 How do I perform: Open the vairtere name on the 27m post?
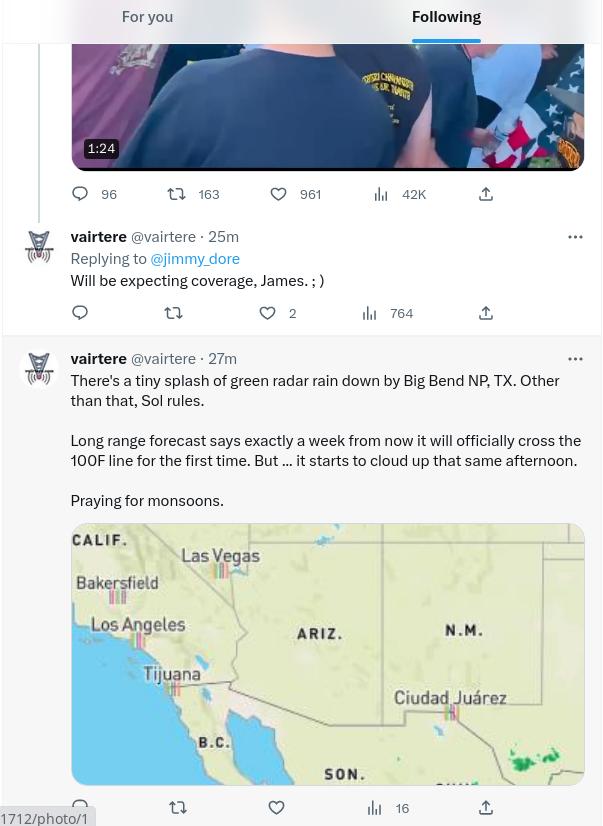(x=98, y=358)
